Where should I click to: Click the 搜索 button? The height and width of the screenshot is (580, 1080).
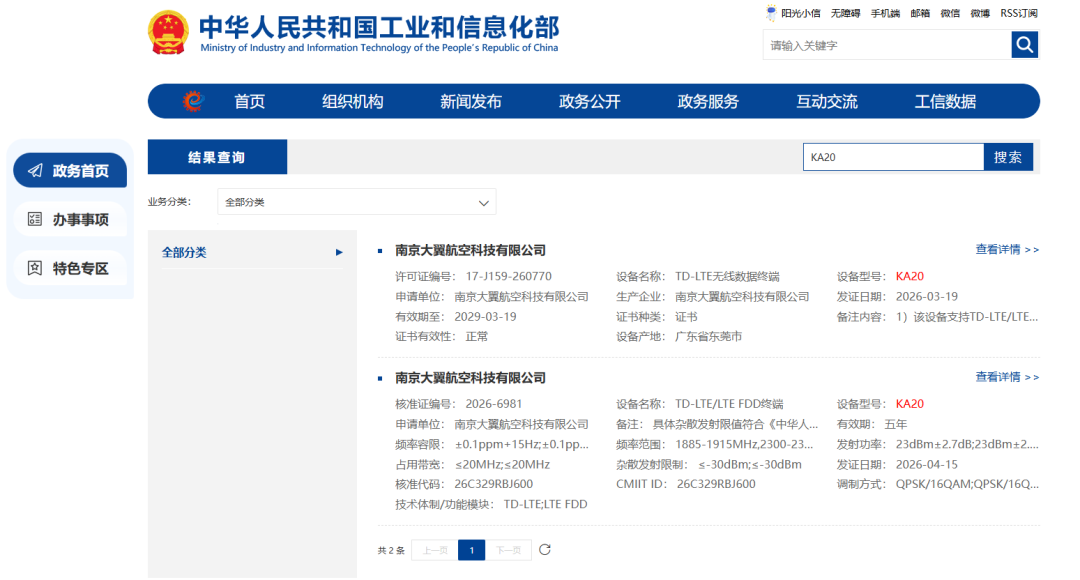(x=1008, y=157)
